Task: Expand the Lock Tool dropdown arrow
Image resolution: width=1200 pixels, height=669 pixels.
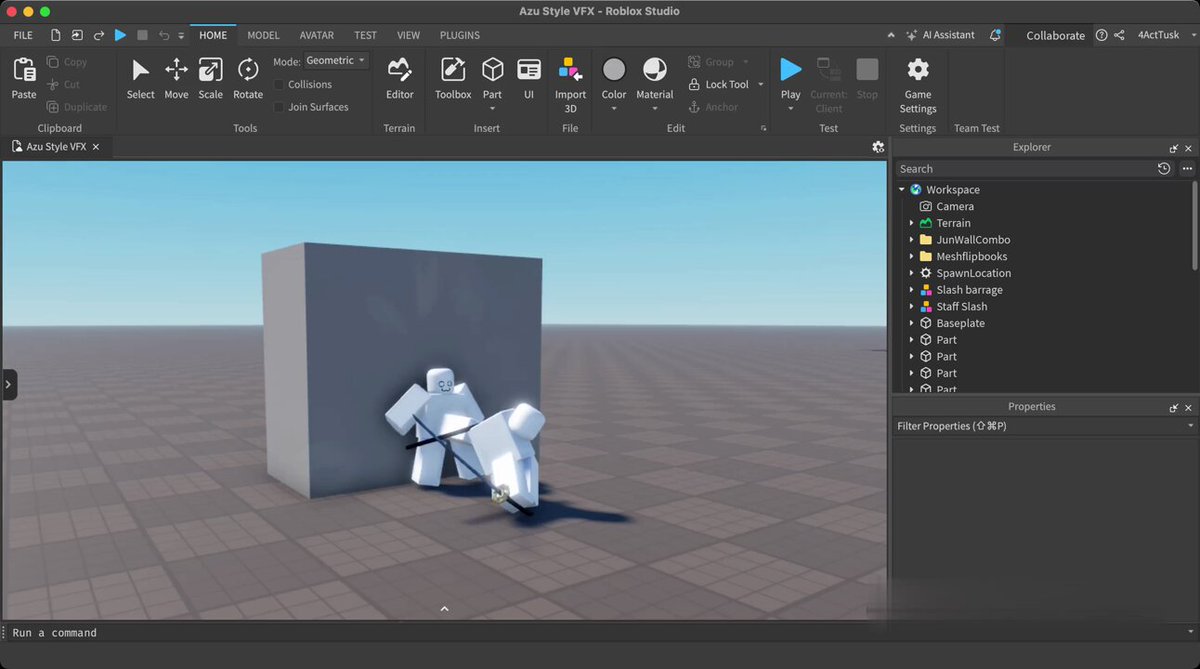Action: (x=761, y=85)
